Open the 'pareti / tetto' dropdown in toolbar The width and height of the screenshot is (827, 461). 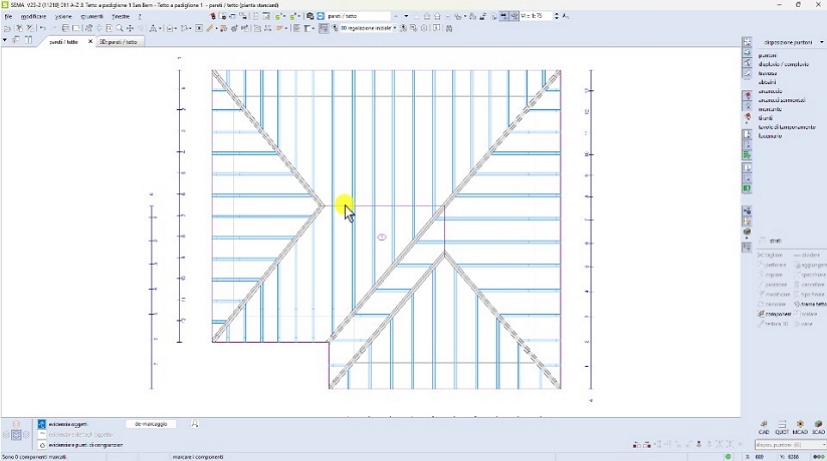point(394,16)
